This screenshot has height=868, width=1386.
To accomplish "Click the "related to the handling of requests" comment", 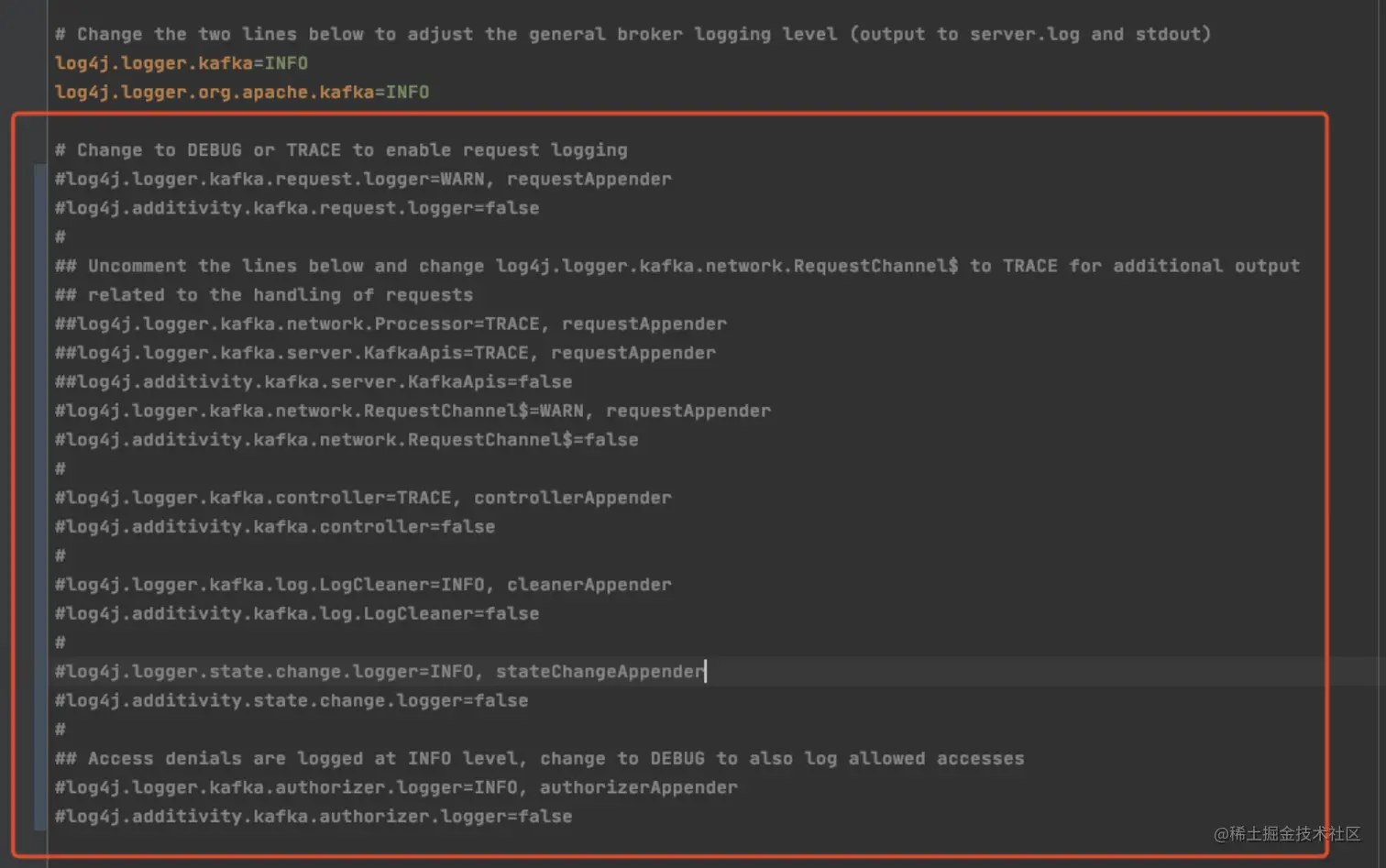I will [264, 295].
